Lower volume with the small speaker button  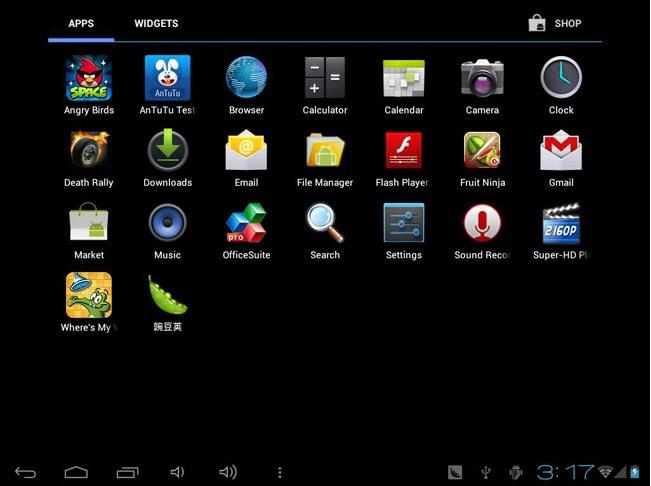point(177,472)
